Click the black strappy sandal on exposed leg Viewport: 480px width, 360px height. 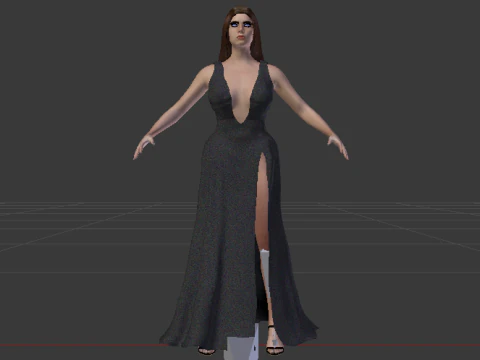[274, 341]
